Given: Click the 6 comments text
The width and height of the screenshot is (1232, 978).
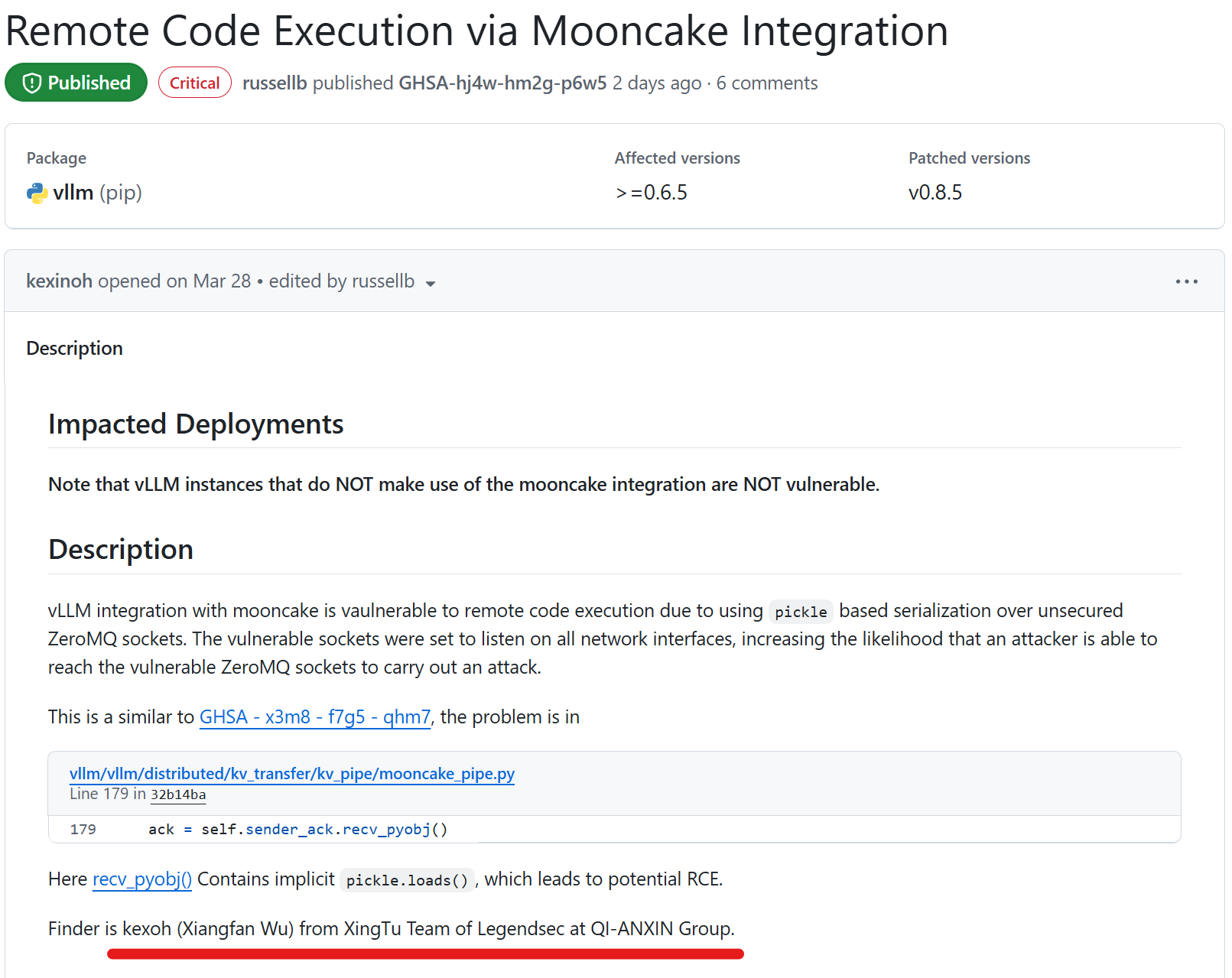Looking at the screenshot, I should point(767,83).
